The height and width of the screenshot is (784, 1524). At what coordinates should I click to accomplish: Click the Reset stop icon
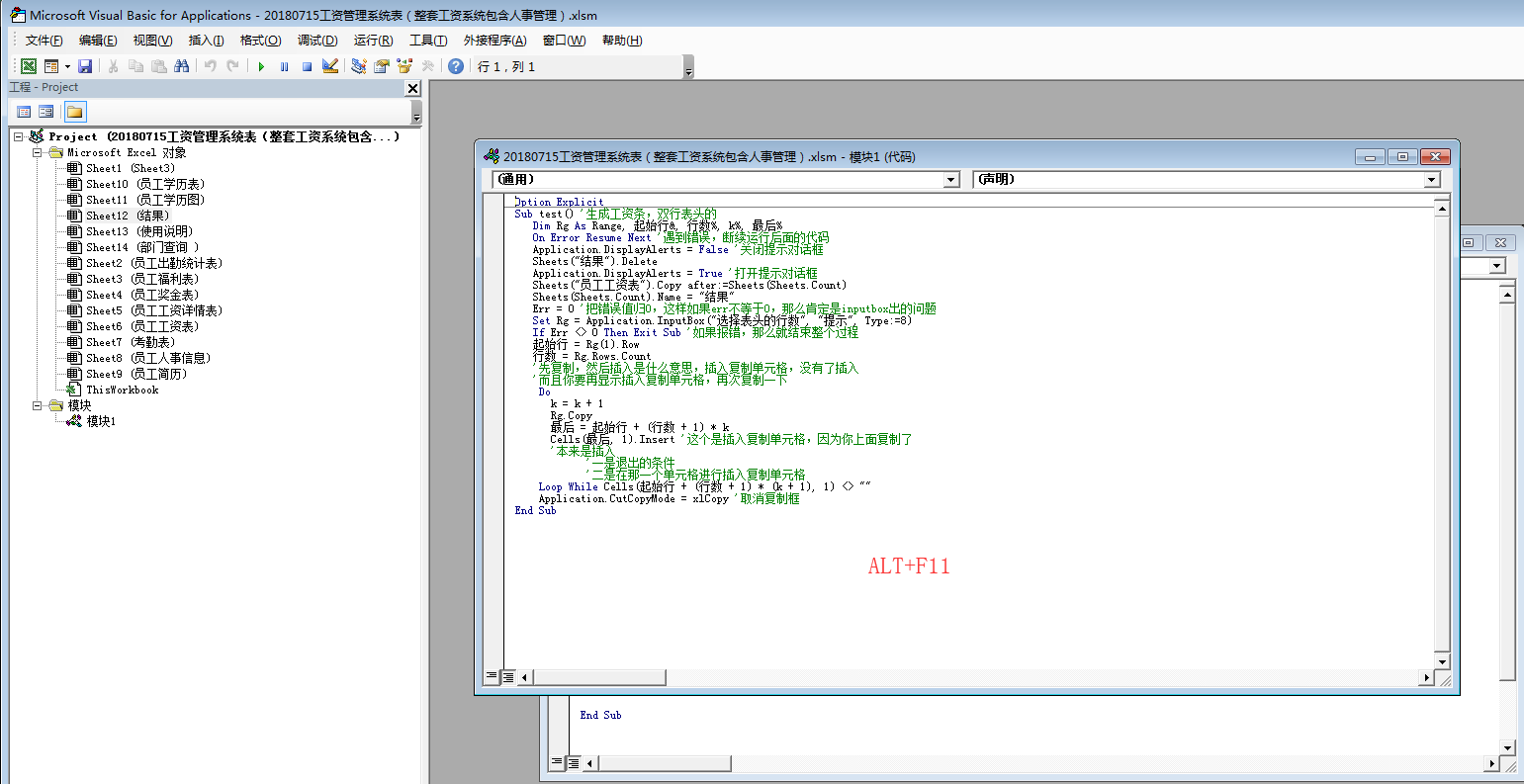coord(307,66)
